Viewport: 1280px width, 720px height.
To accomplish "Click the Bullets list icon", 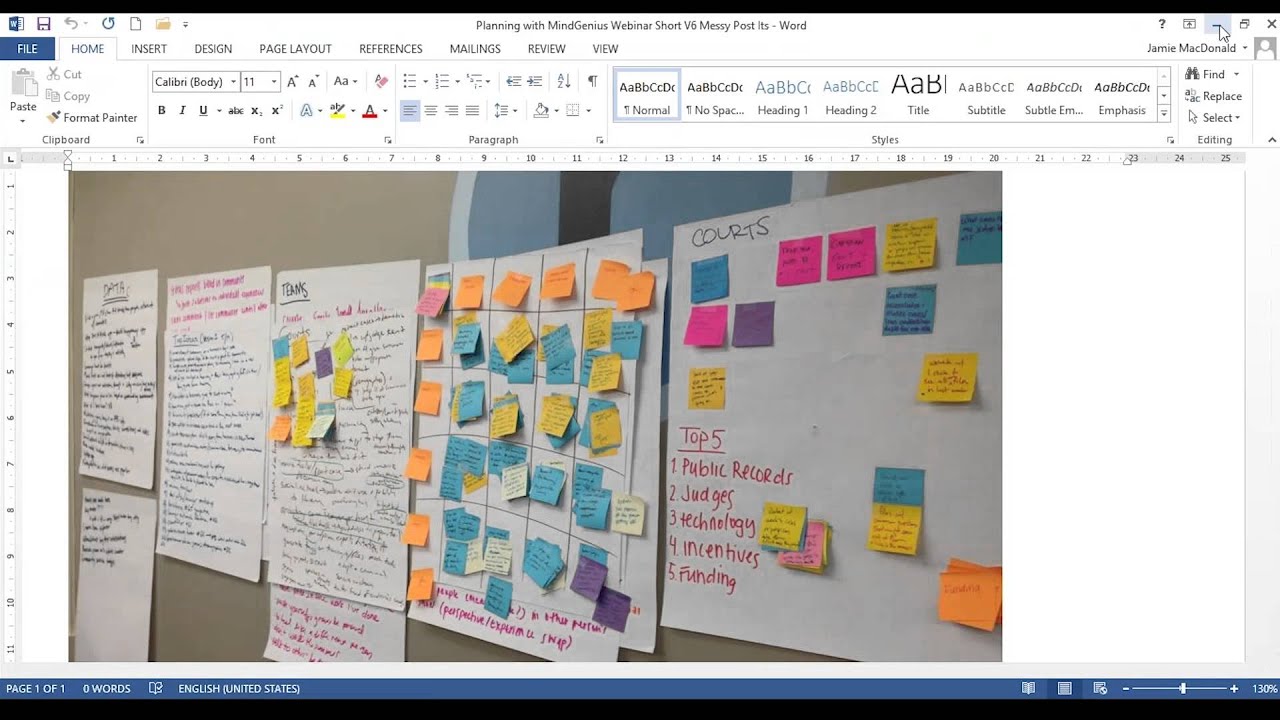I will click(409, 82).
